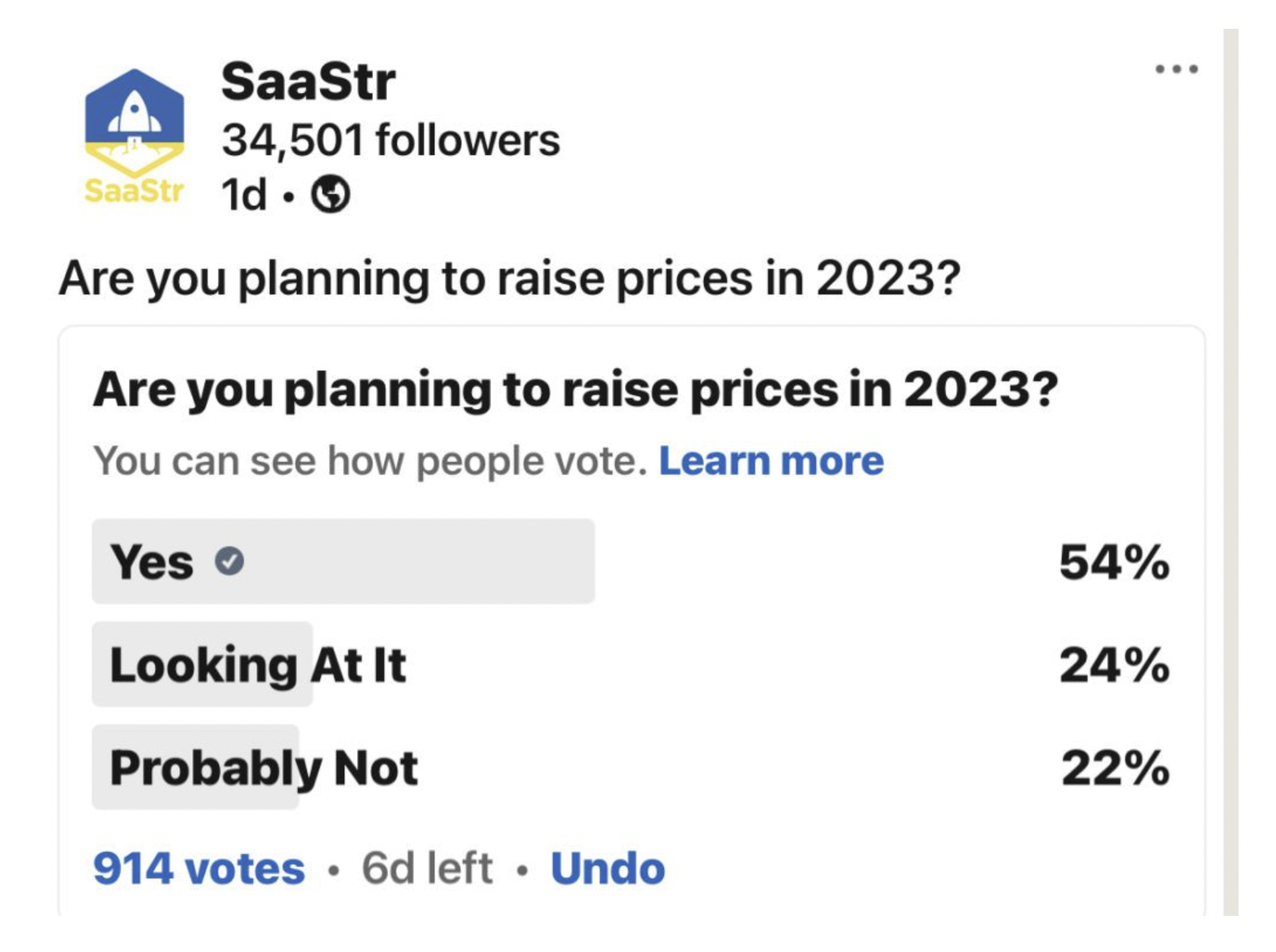Click the 1d post timestamp
1276x952 pixels.
[x=244, y=194]
